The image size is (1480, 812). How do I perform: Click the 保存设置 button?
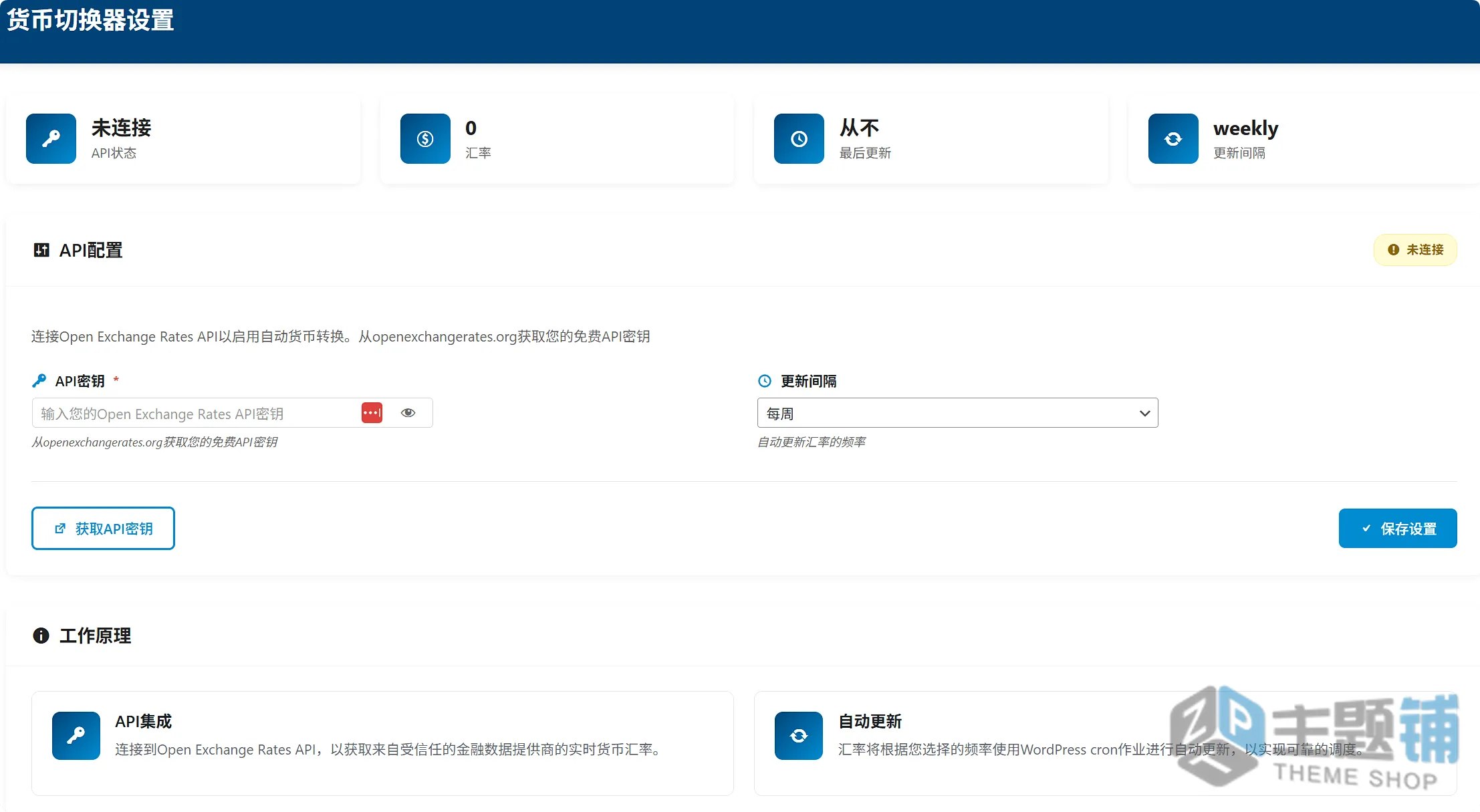[1397, 528]
